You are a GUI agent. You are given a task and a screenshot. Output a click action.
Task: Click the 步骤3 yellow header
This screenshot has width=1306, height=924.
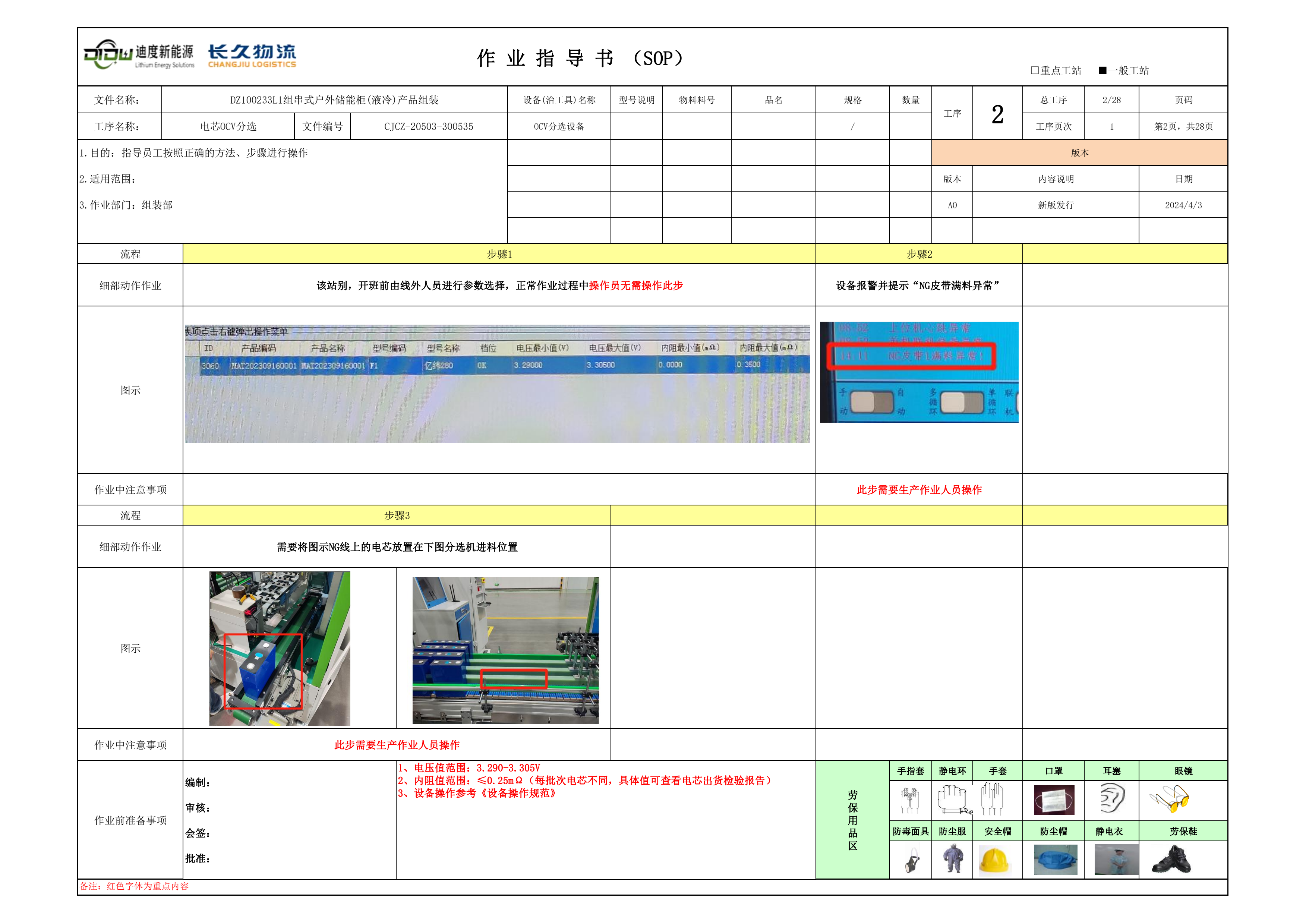397,515
